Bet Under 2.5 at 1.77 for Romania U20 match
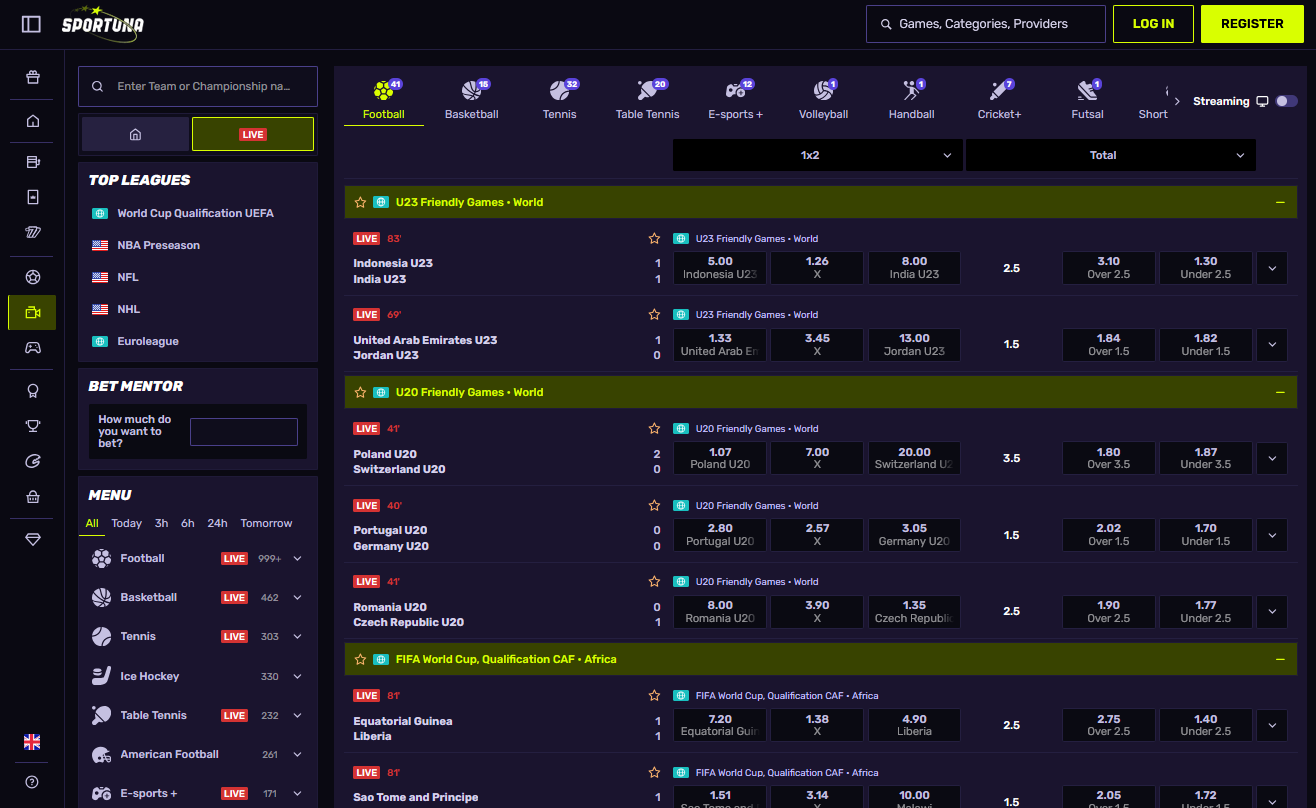The image size is (1316, 808). [x=1206, y=612]
